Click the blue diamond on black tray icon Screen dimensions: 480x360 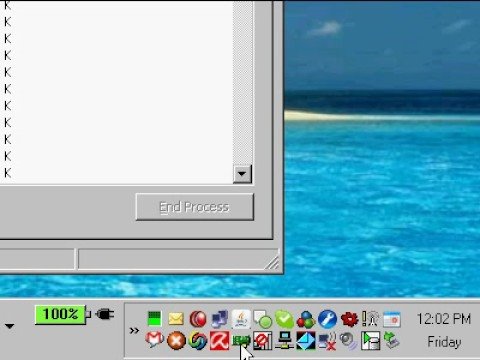pos(306,341)
